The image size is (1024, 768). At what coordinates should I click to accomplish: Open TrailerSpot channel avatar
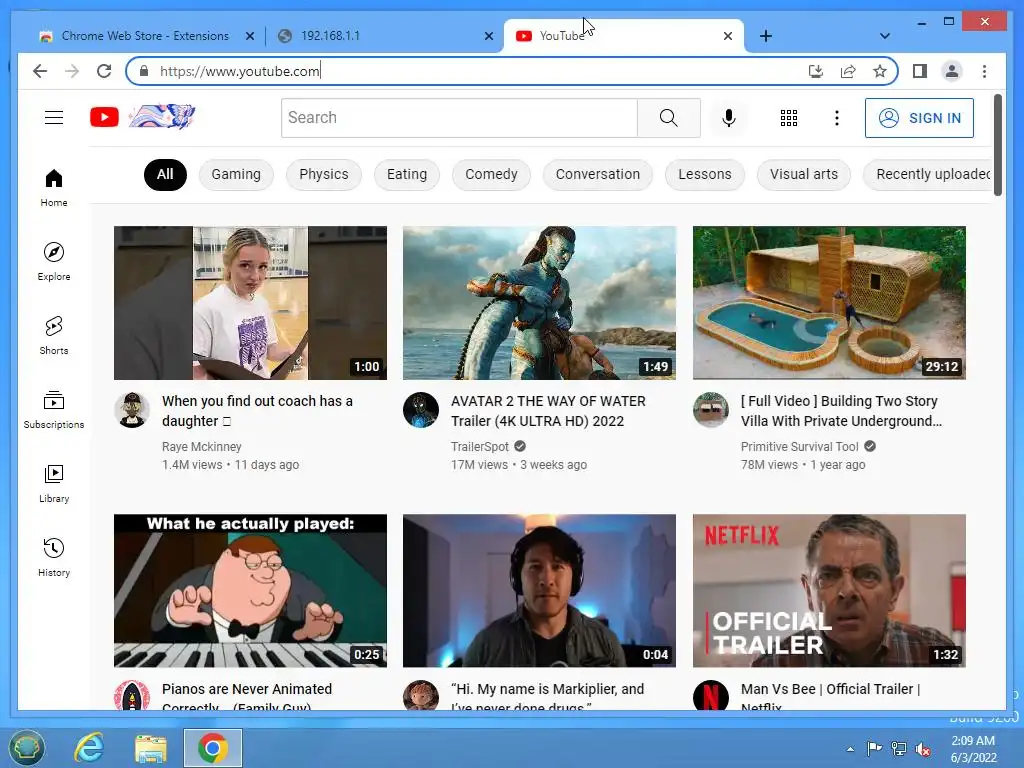pyautogui.click(x=421, y=410)
